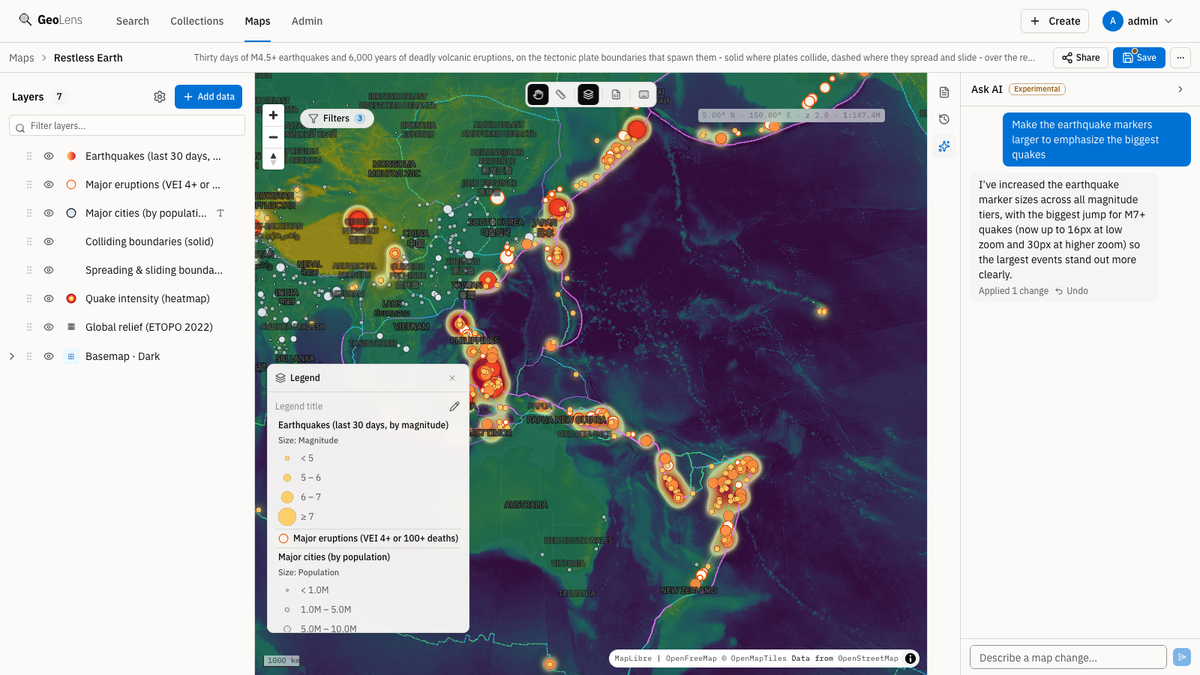Click the Major cities layer style icon
Screen dimensions: 1200x675
click(x=71, y=213)
